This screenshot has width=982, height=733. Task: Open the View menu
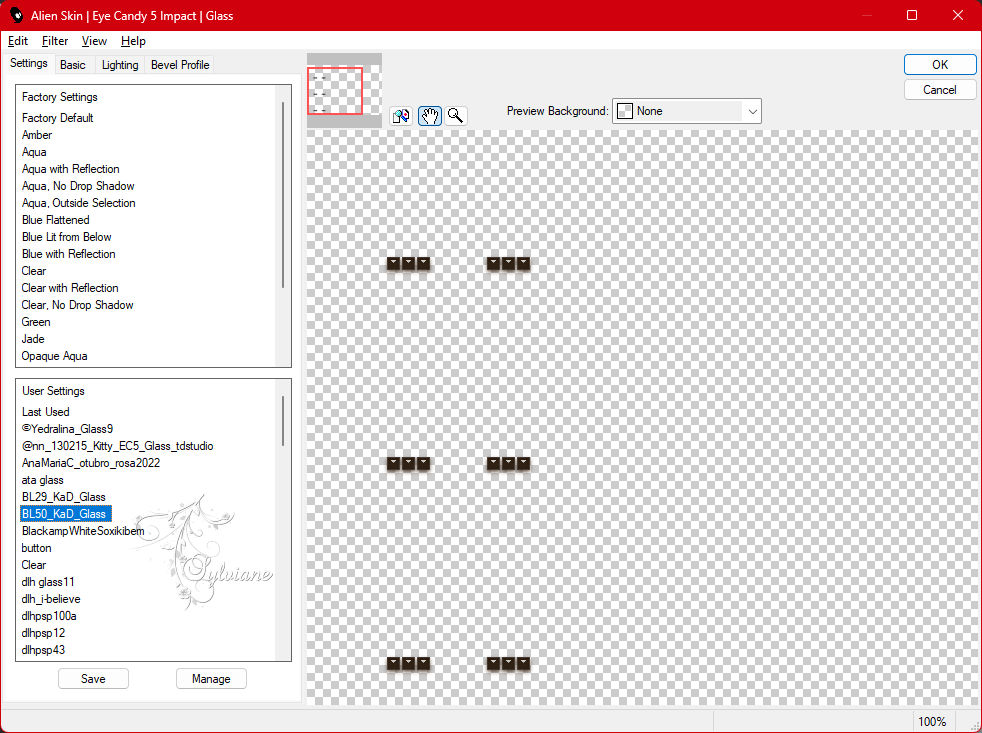pos(94,41)
